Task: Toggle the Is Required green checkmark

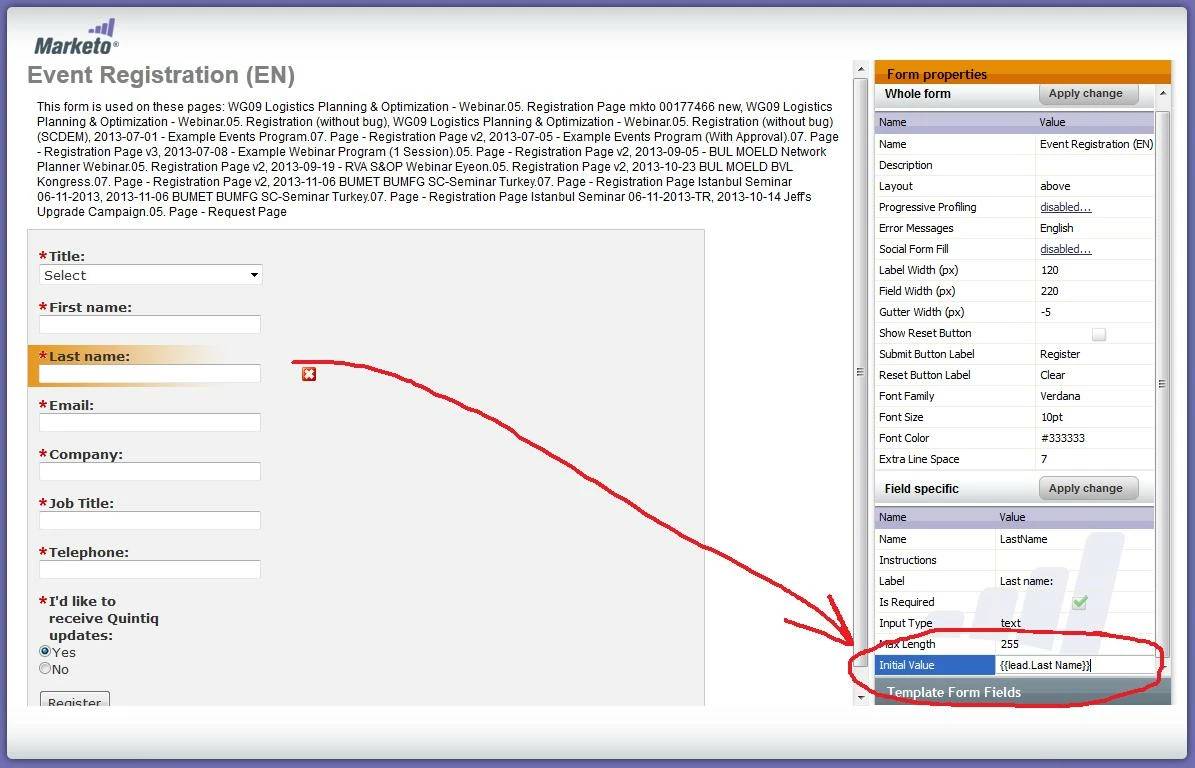Action: click(1079, 603)
